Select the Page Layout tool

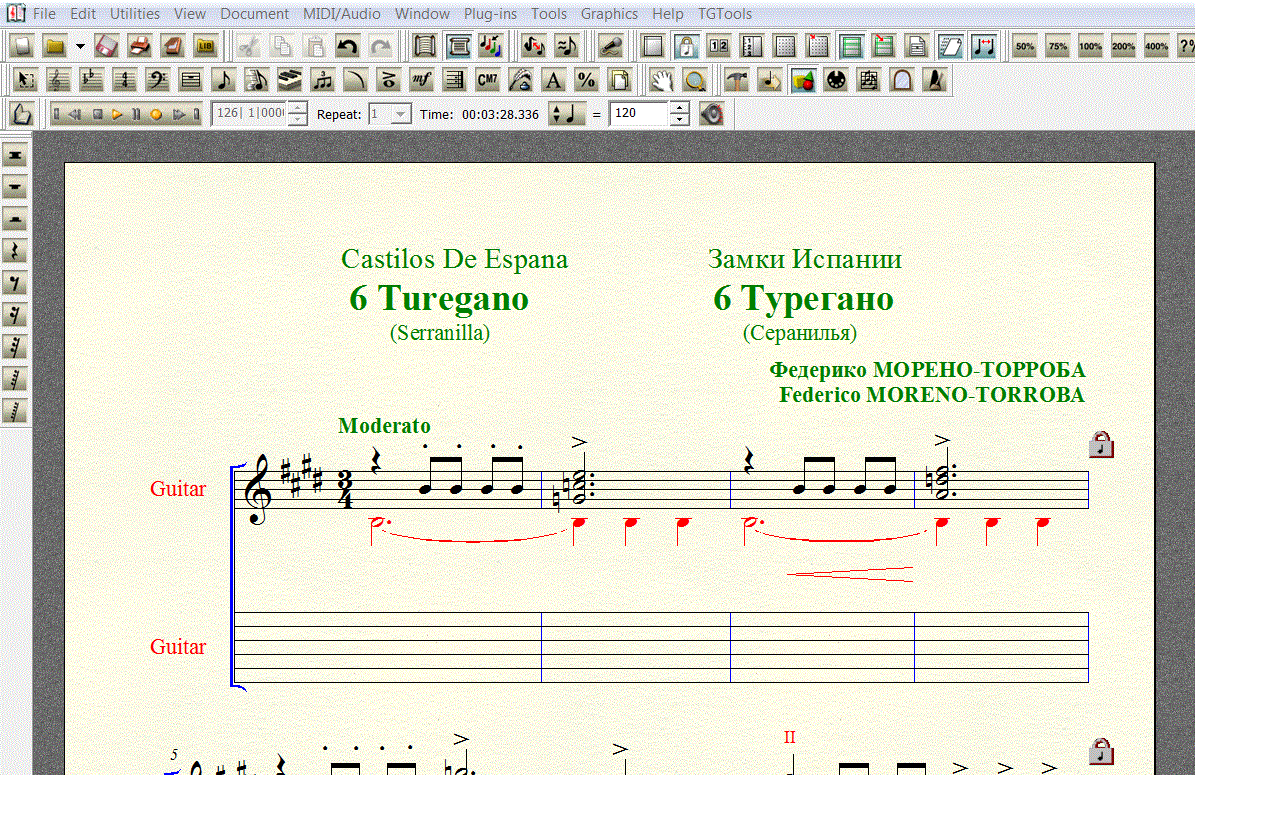(619, 80)
